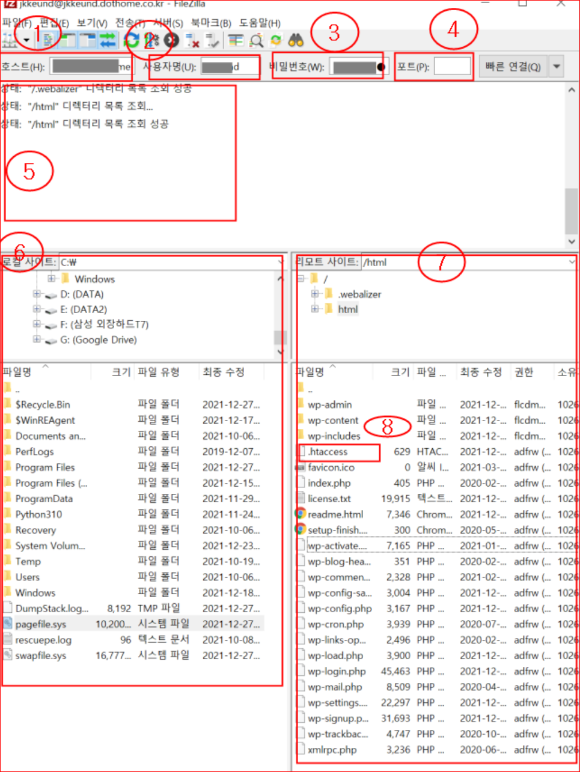
Task: Select the $Recycle.Bin folder icon
Action: pyautogui.click(x=7, y=404)
